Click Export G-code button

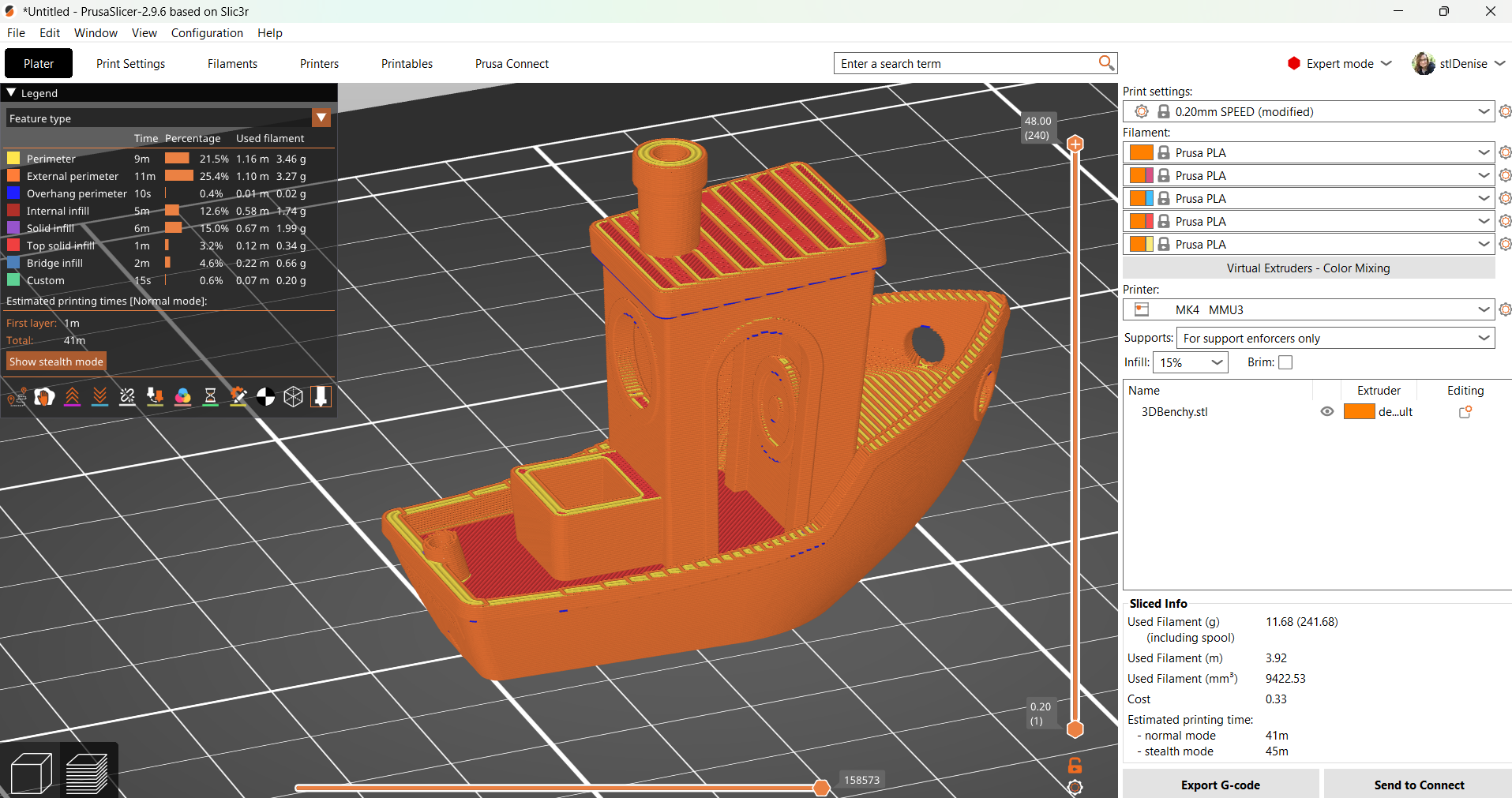click(1221, 785)
